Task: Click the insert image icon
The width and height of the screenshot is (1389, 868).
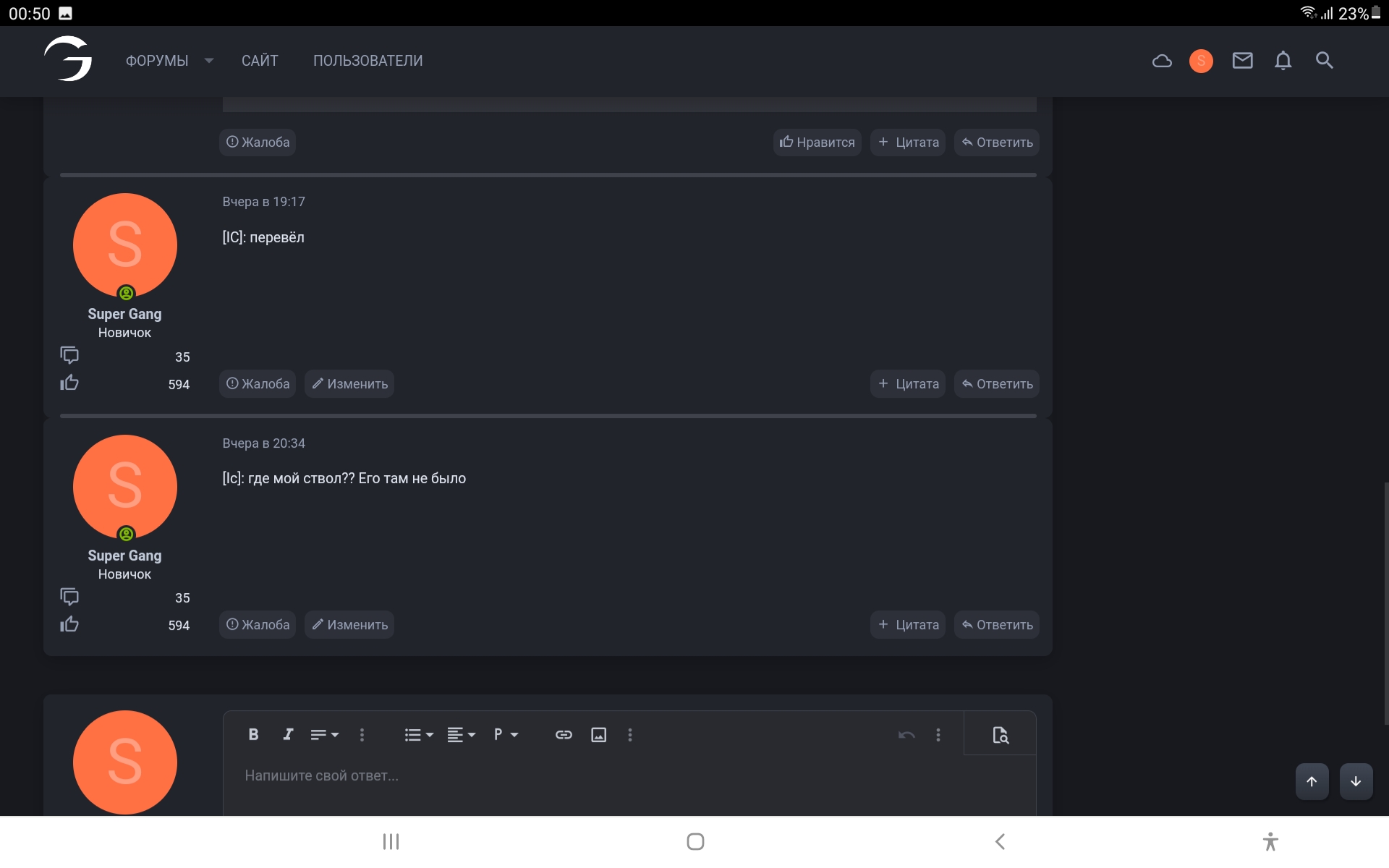Action: [598, 735]
